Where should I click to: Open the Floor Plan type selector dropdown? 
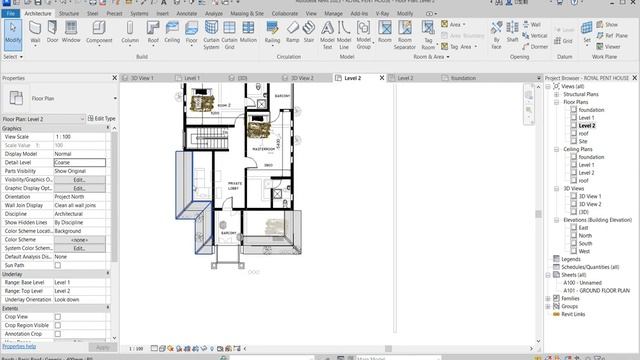click(x=115, y=98)
